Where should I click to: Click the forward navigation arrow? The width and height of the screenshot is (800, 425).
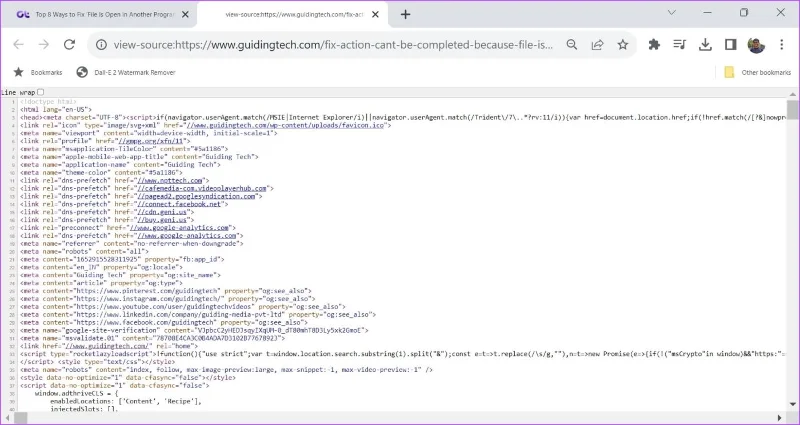point(44,45)
